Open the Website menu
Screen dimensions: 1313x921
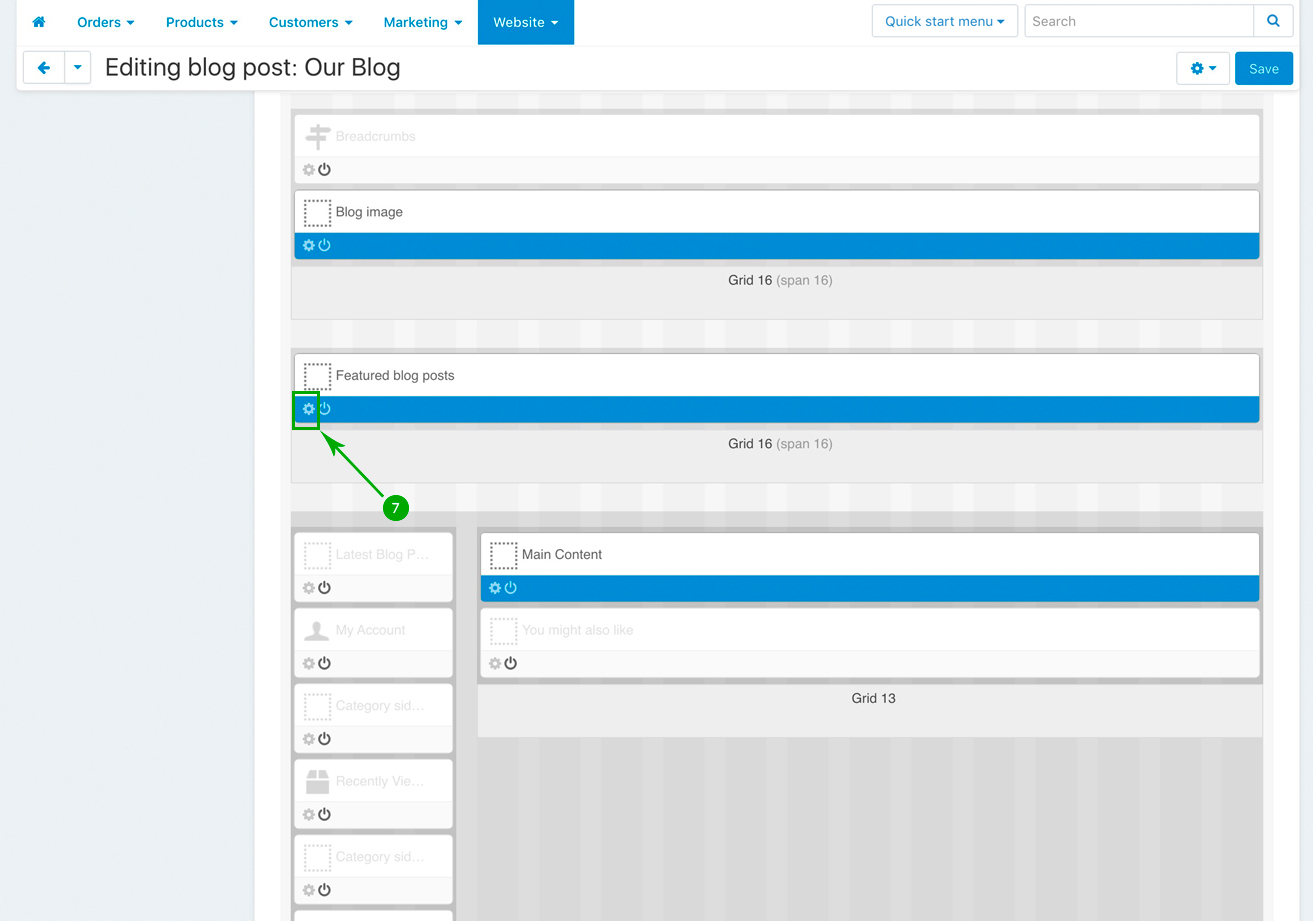(525, 22)
